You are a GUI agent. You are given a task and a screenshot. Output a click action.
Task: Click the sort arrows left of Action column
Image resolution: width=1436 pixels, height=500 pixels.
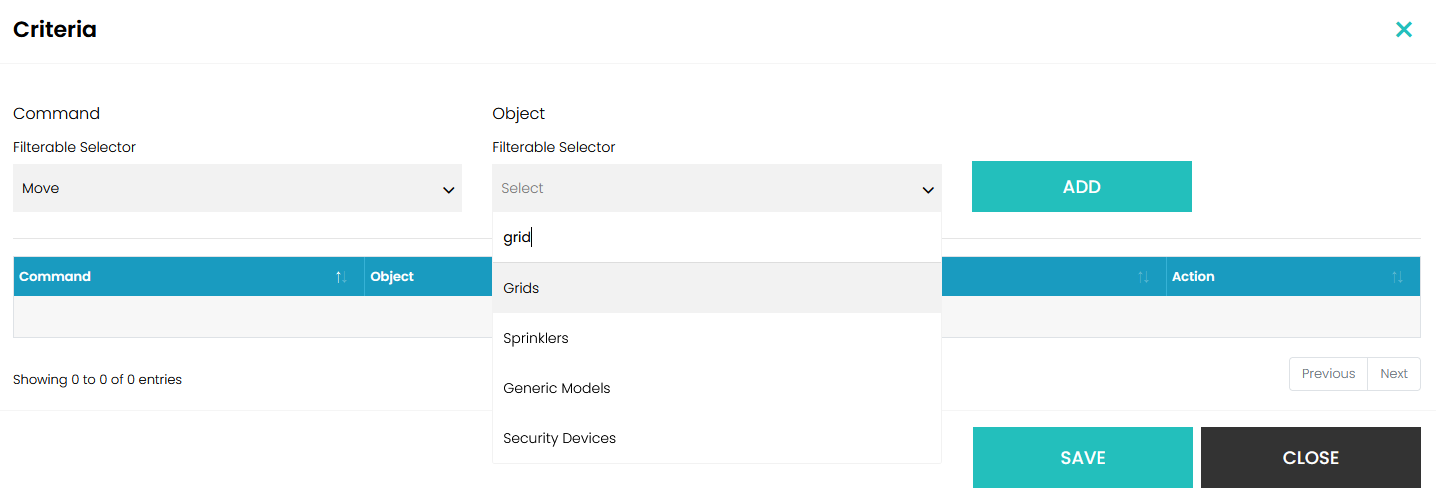(x=1143, y=277)
